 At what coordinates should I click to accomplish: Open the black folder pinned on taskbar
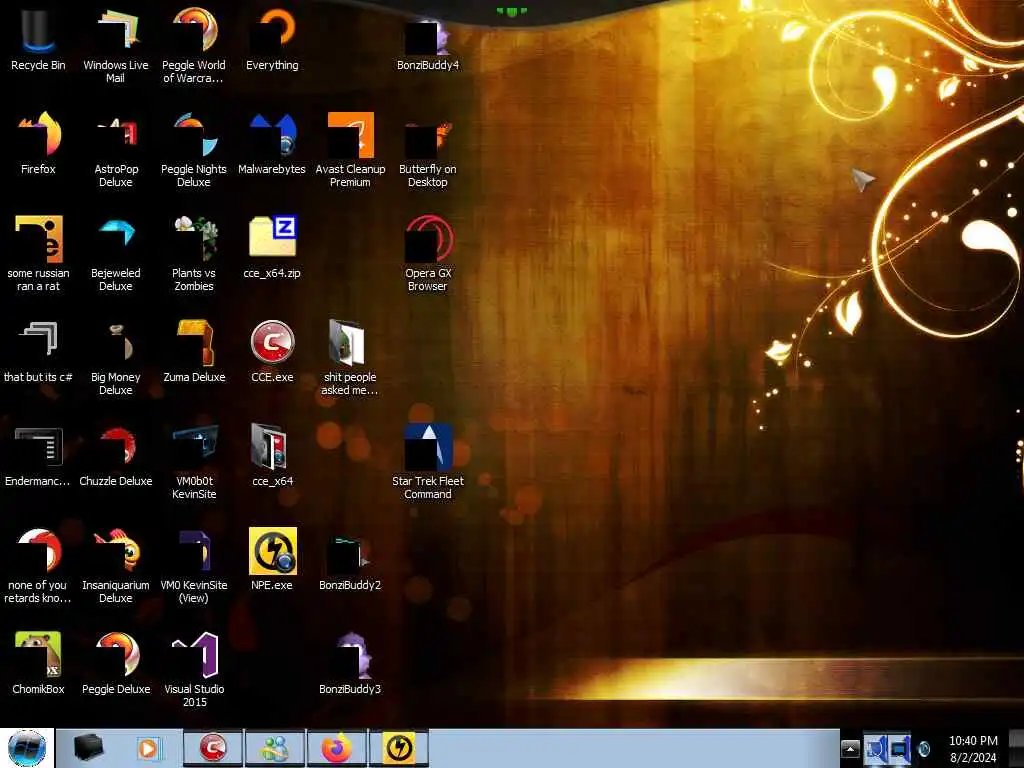[x=89, y=748]
